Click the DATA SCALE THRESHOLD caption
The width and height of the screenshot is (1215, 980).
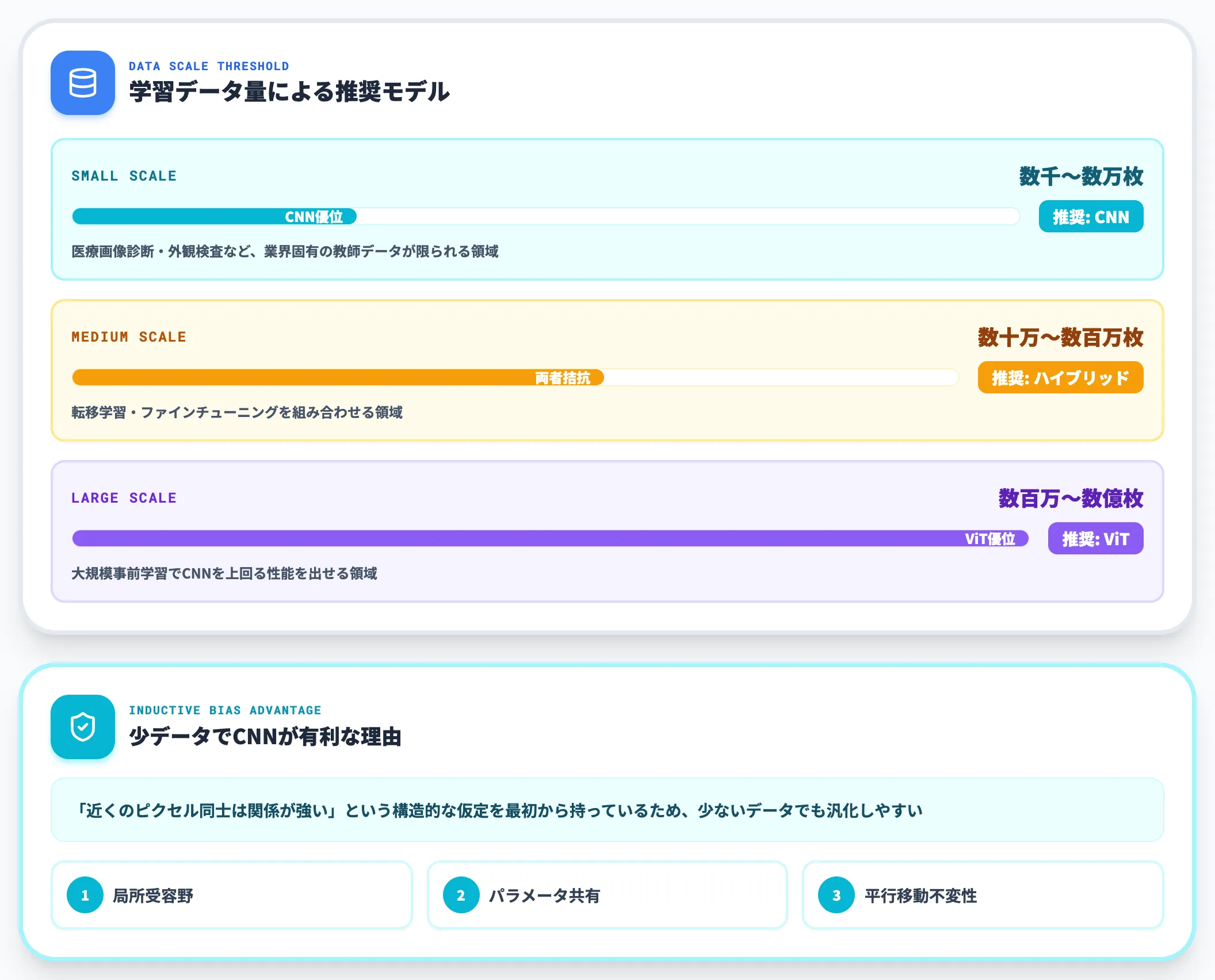(x=209, y=66)
